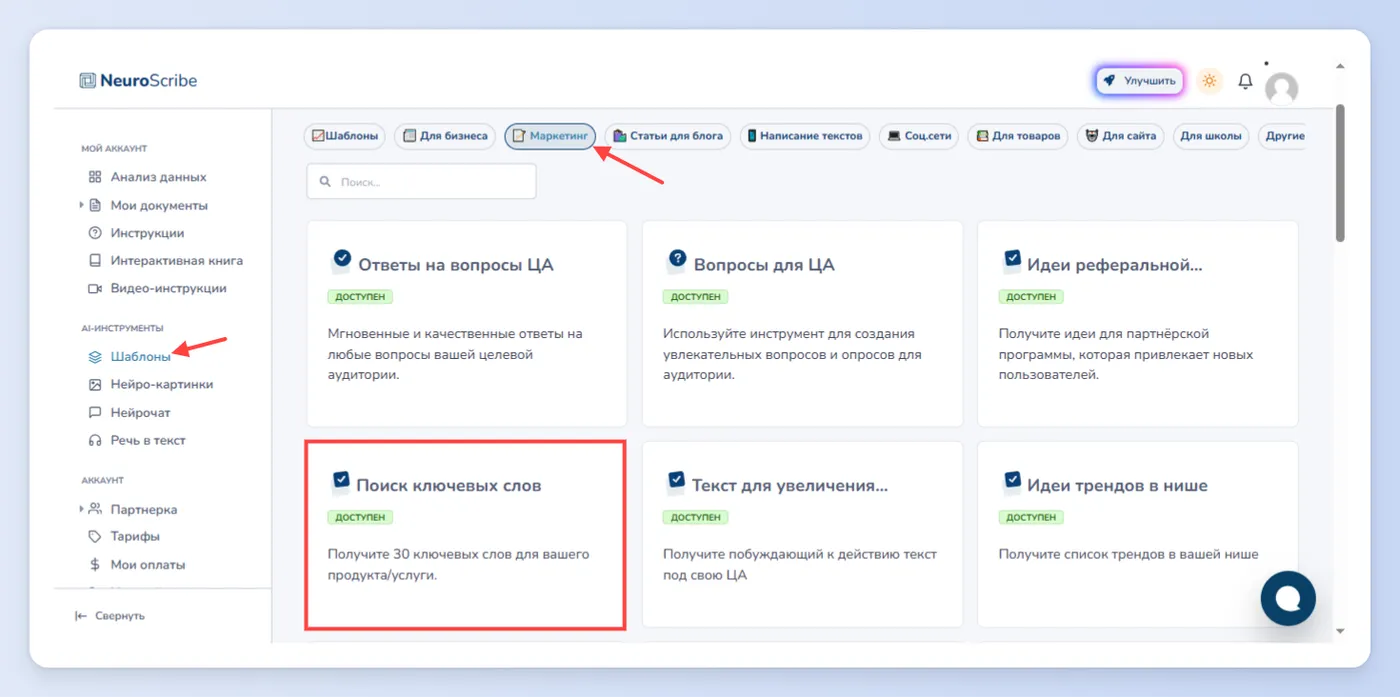This screenshot has width=1400, height=697.
Task: Click the template search field
Action: [421, 182]
